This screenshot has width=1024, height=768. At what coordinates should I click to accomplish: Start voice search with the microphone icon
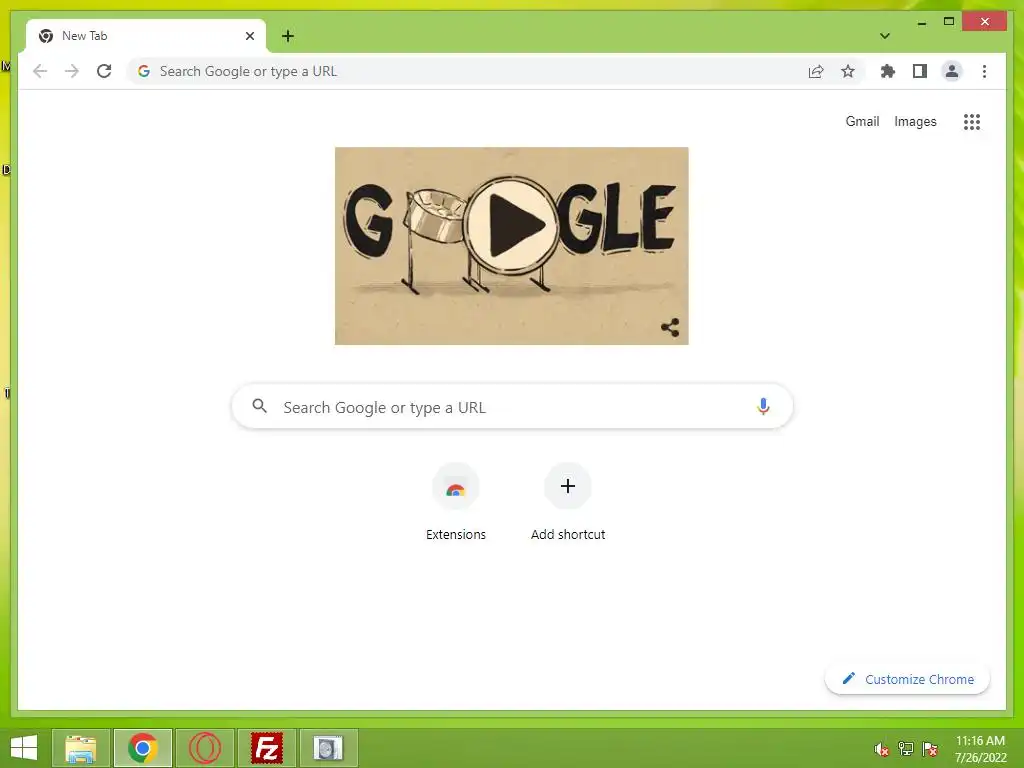(x=763, y=406)
